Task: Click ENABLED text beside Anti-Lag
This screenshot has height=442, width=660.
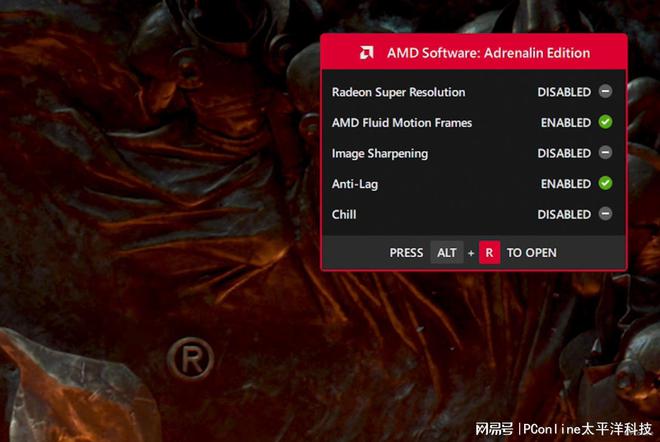Action: tap(566, 184)
